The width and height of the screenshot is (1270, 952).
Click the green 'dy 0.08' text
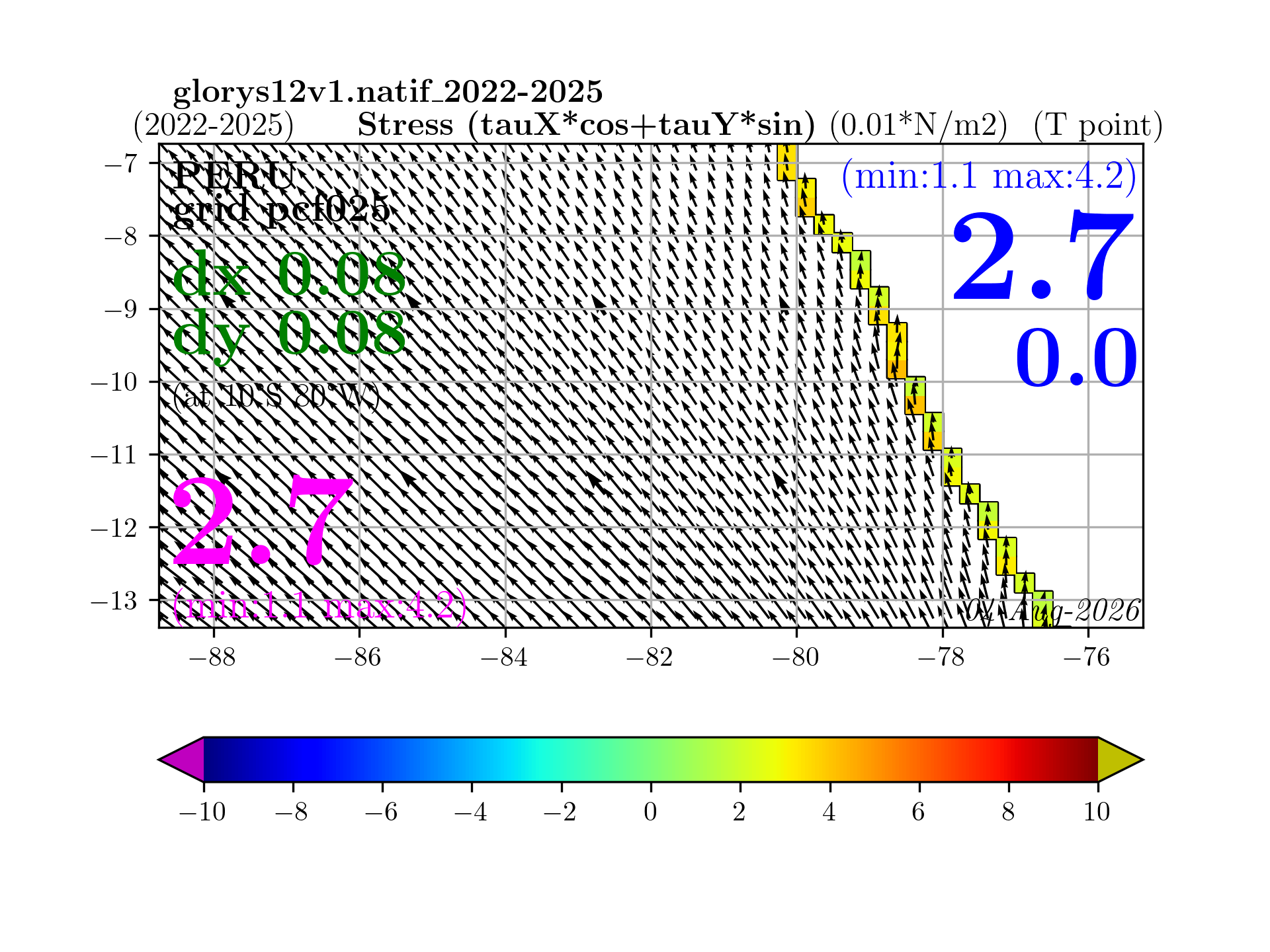(290, 336)
